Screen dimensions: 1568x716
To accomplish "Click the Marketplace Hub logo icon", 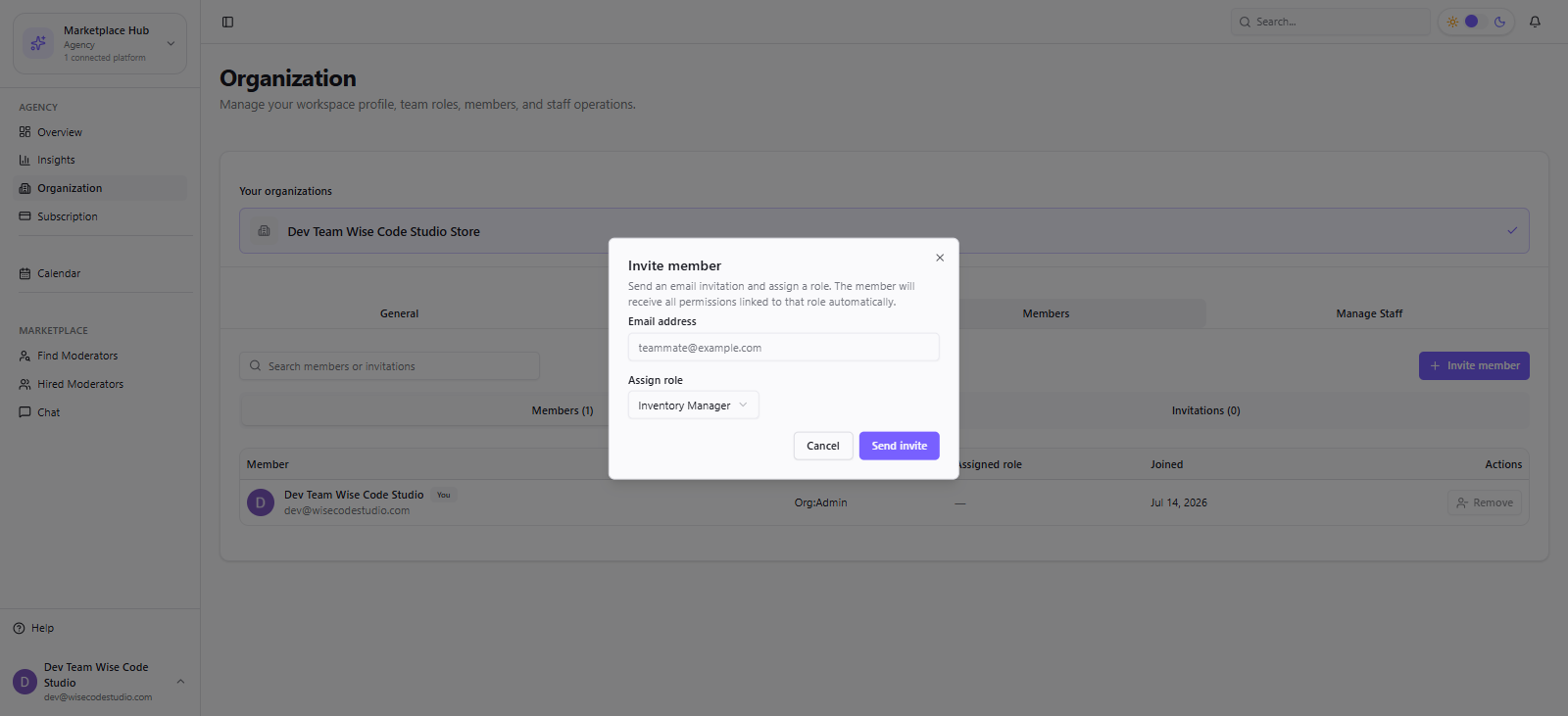I will click(x=38, y=43).
